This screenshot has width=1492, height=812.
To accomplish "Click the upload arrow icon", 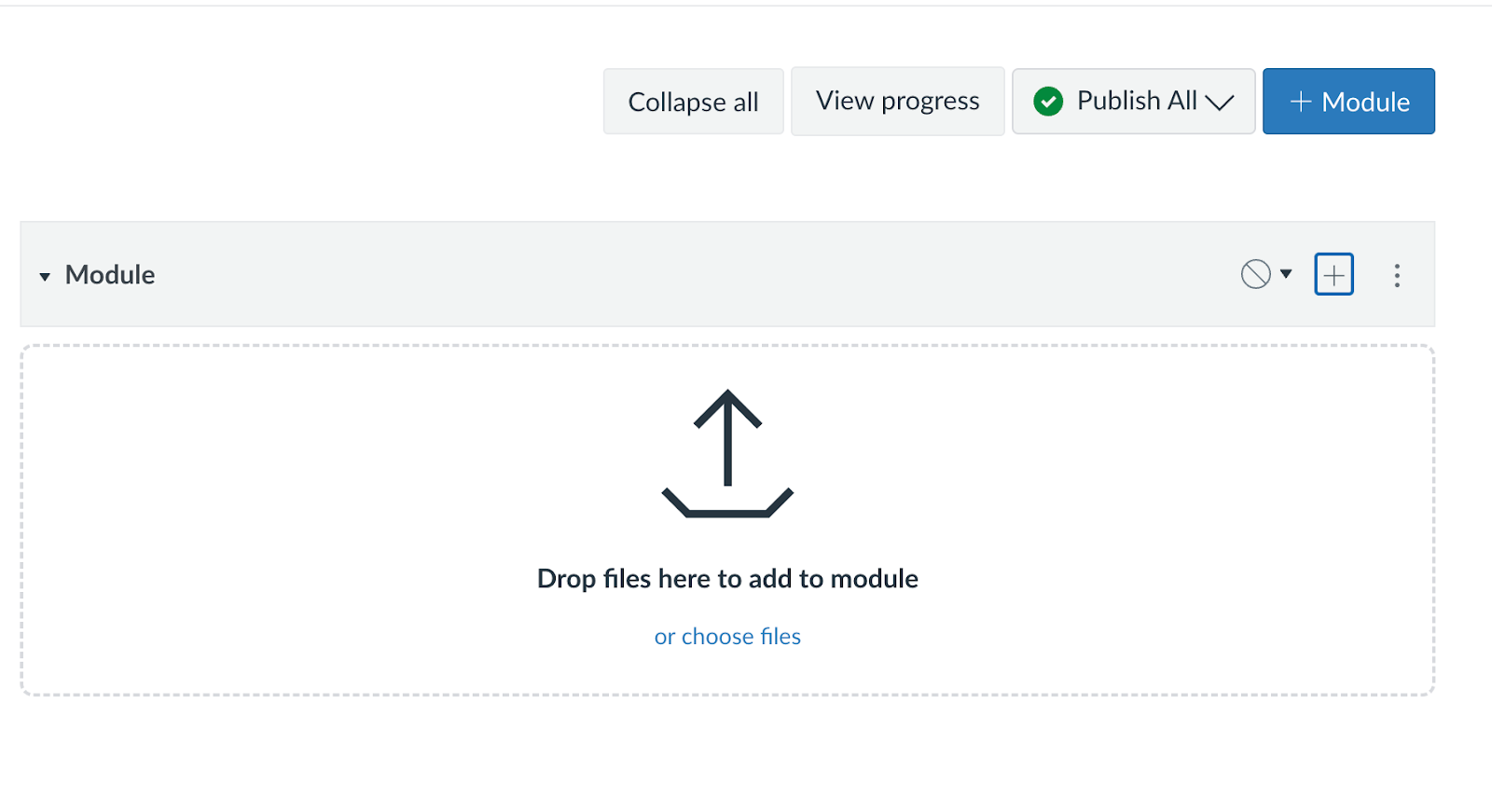I will (727, 453).
